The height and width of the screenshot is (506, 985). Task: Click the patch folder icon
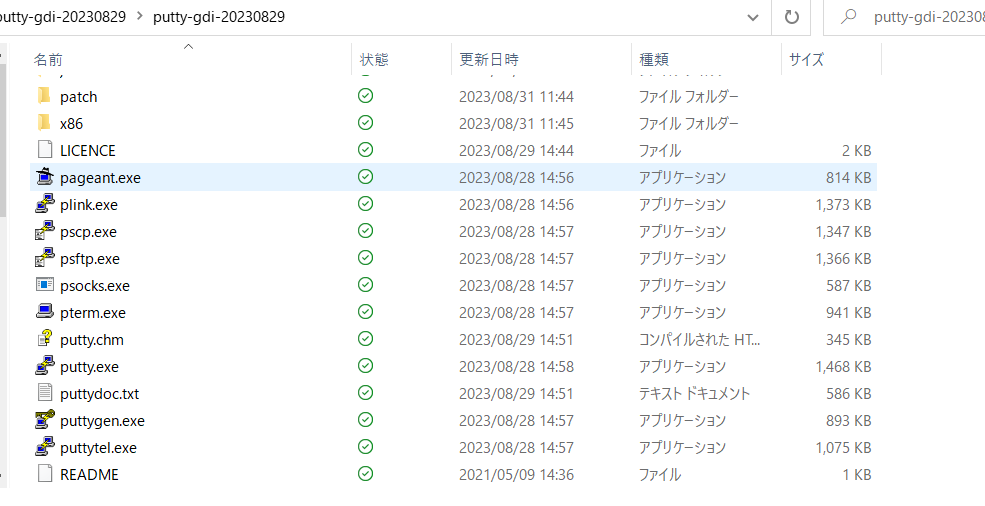pos(45,96)
